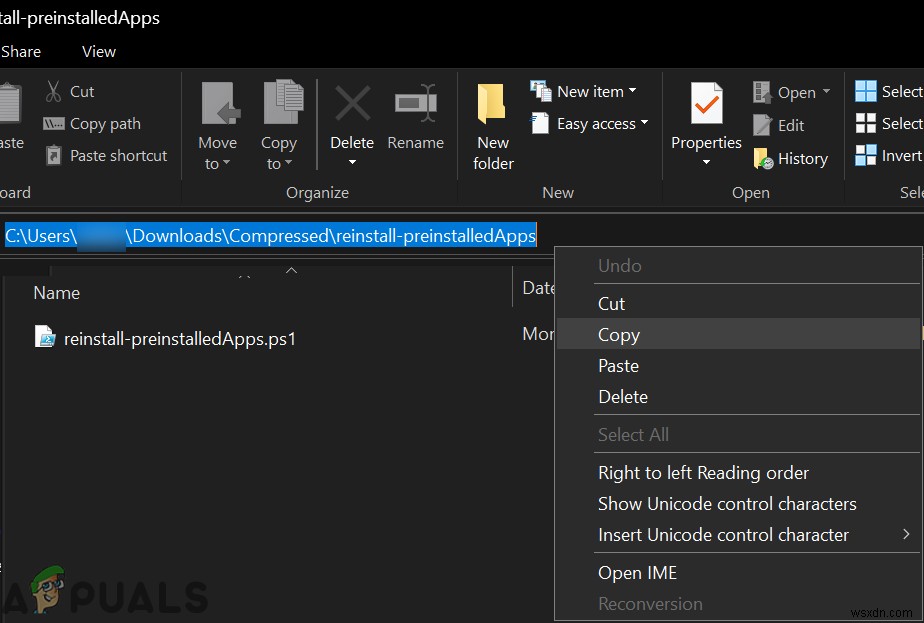Click the Select all grid icon
The height and width of the screenshot is (623, 924).
[x=866, y=91]
